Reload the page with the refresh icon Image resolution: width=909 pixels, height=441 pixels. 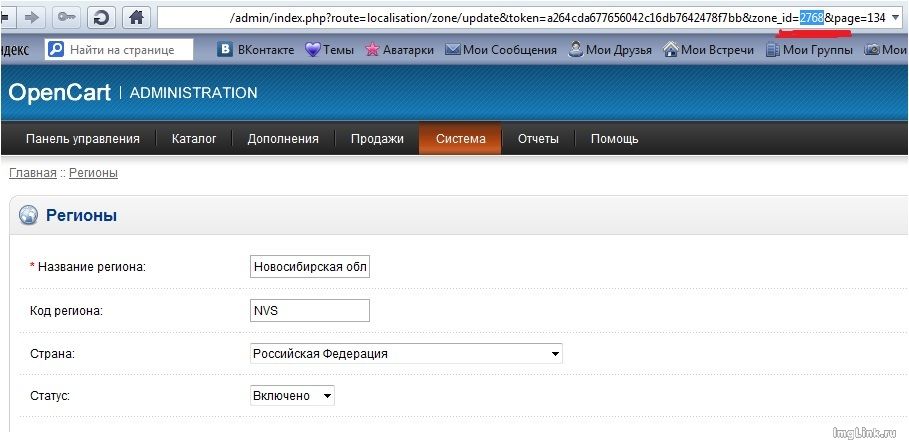pos(101,18)
